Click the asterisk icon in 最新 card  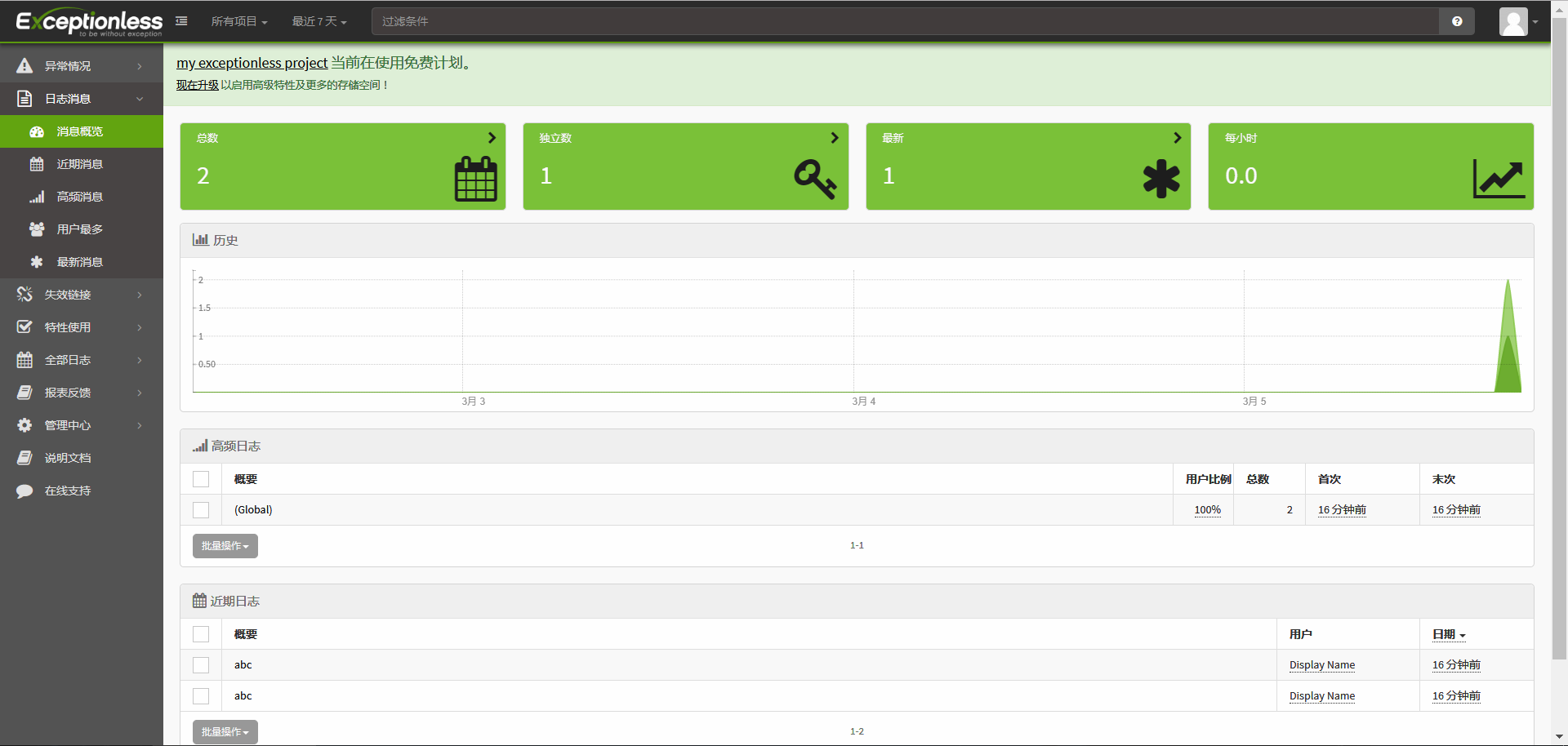1161,179
